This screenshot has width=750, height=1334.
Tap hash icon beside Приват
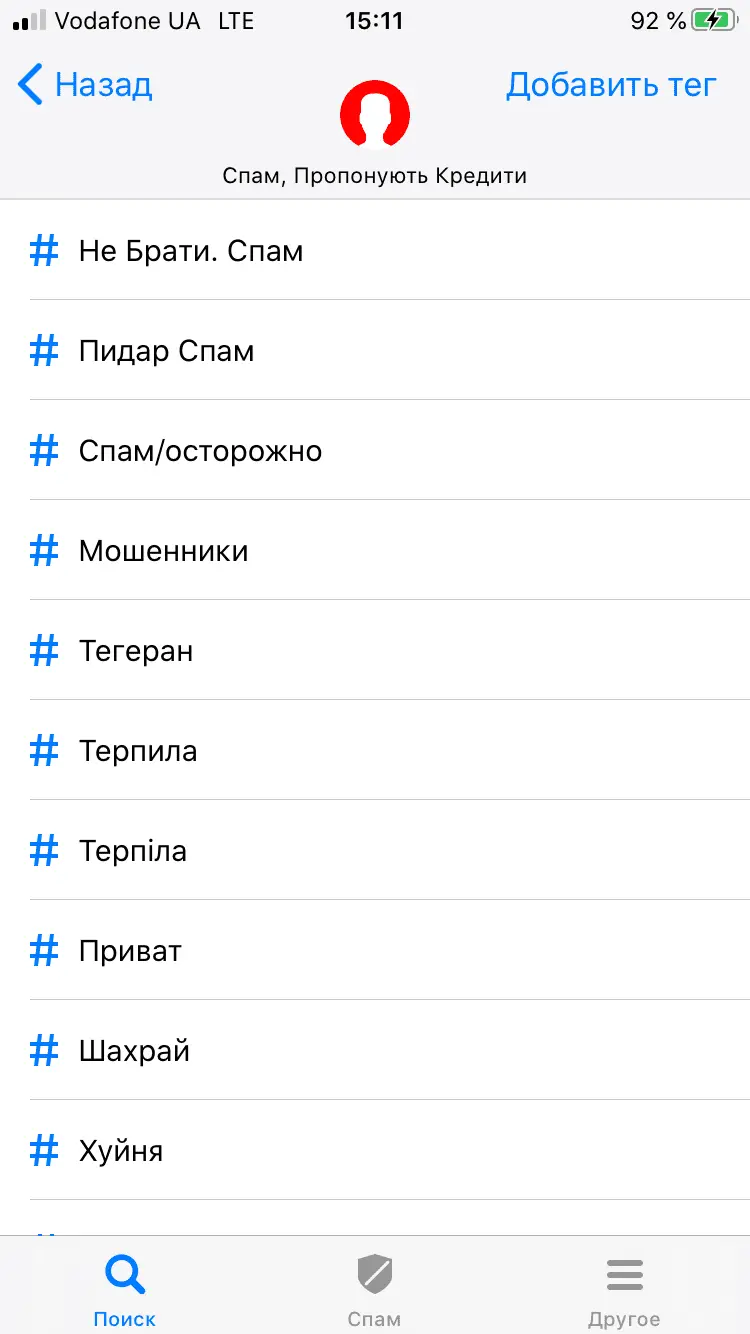point(44,951)
